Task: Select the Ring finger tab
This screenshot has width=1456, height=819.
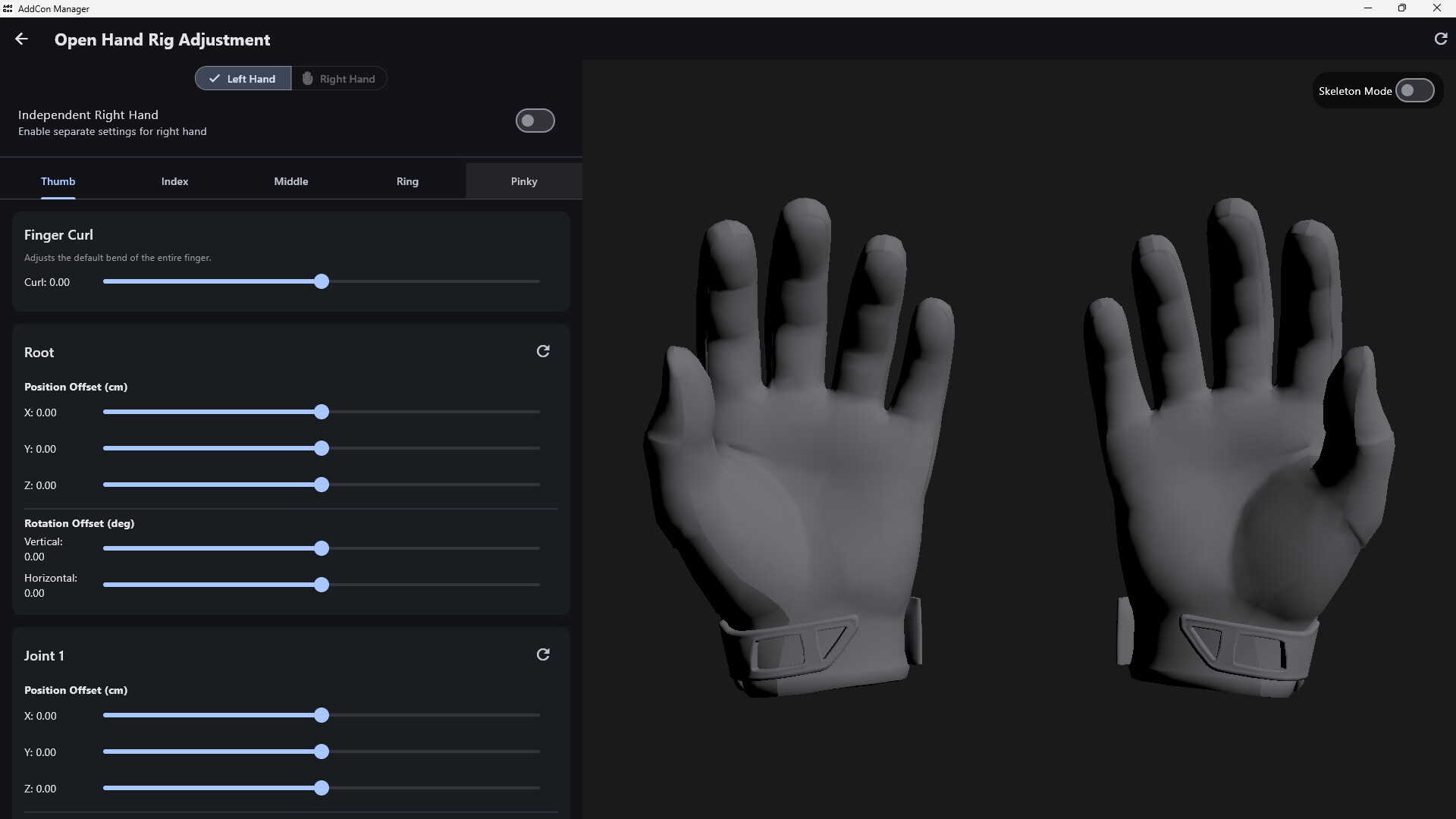Action: [407, 181]
